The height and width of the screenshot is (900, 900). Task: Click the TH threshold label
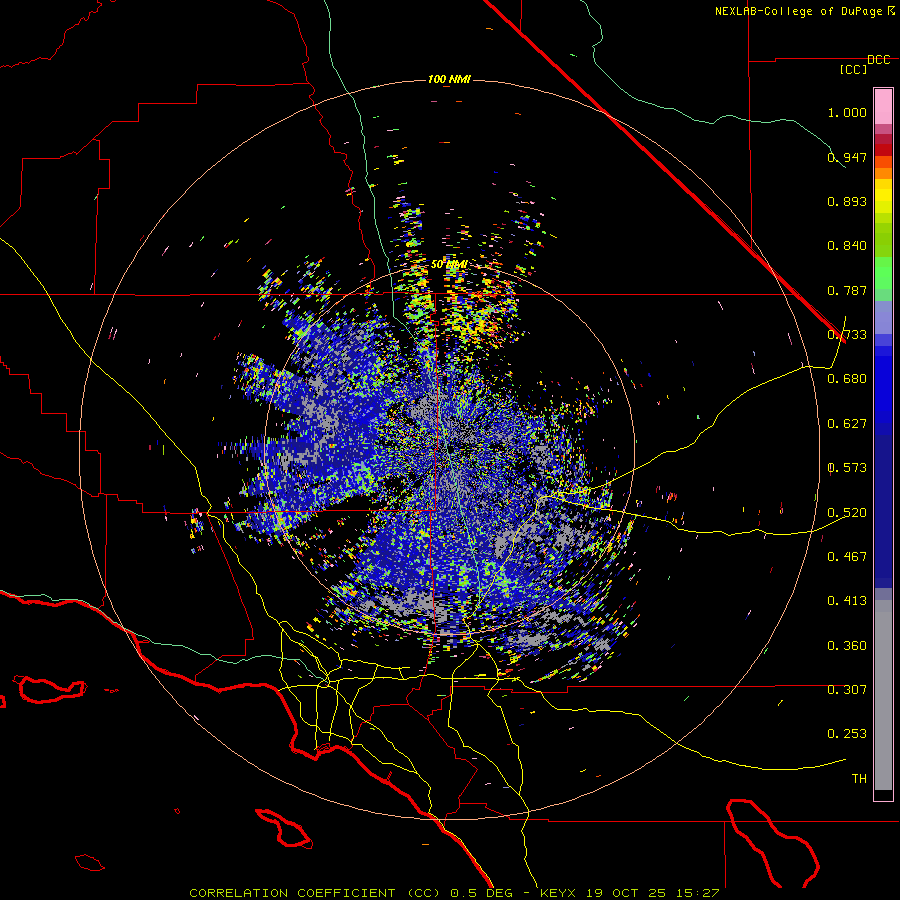pyautogui.click(x=859, y=779)
